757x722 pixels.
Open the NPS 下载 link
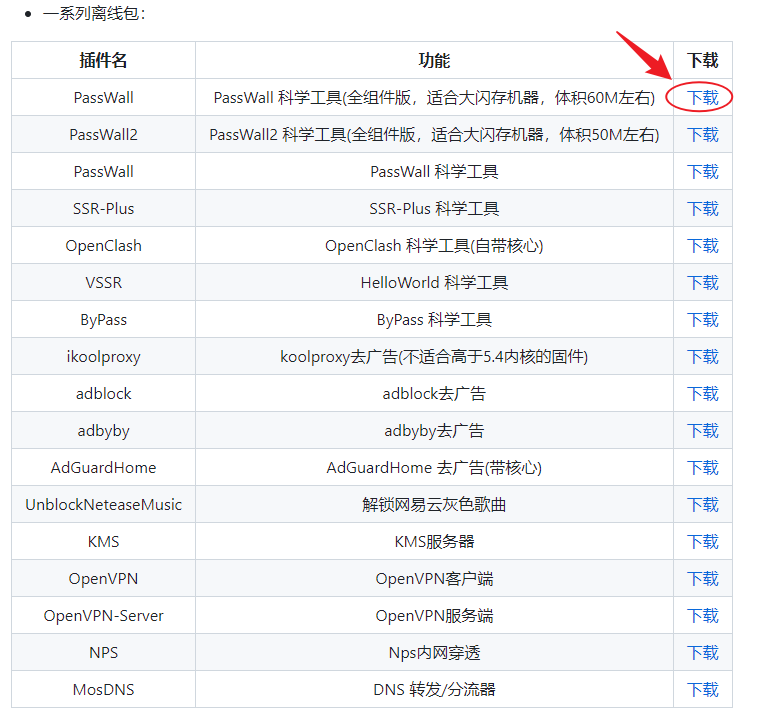(x=702, y=653)
